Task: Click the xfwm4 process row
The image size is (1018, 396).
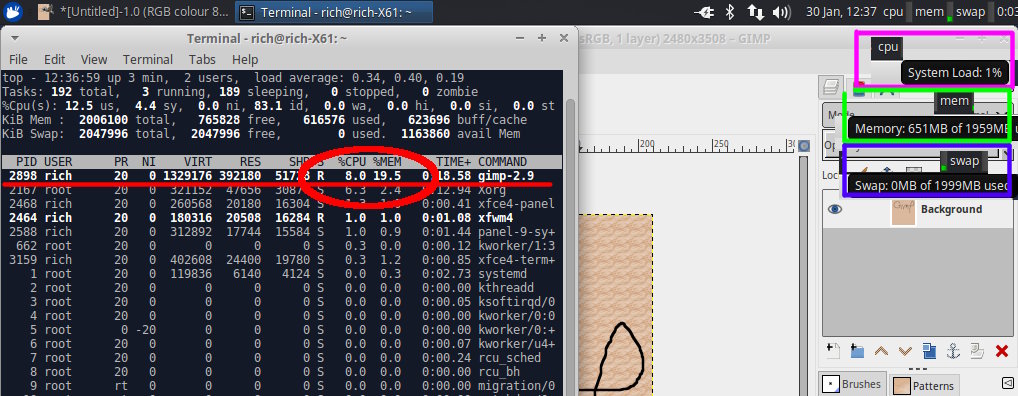Action: 282,218
